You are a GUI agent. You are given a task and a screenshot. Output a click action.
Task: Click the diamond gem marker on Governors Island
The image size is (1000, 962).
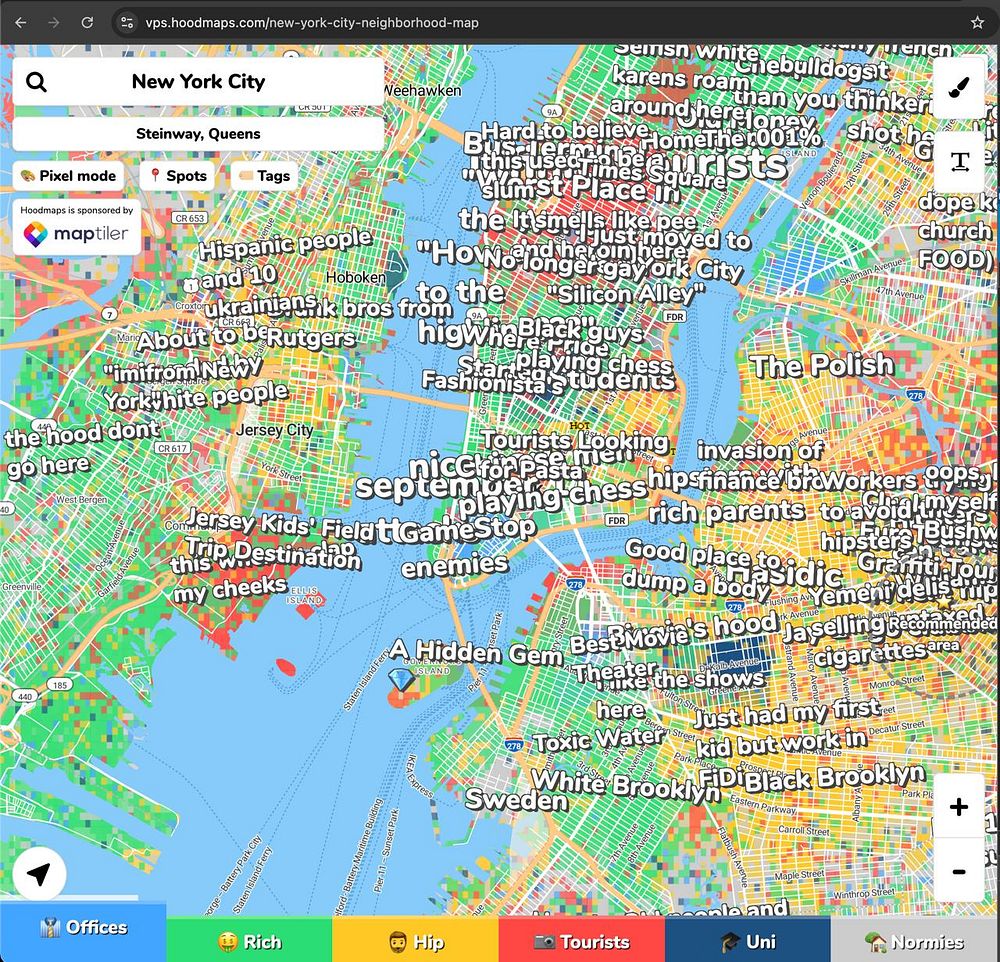pyautogui.click(x=401, y=681)
